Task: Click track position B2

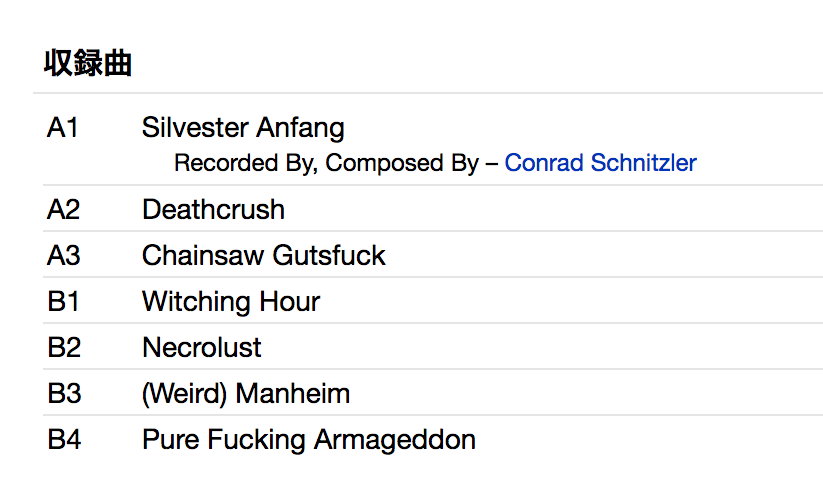Action: coord(63,347)
